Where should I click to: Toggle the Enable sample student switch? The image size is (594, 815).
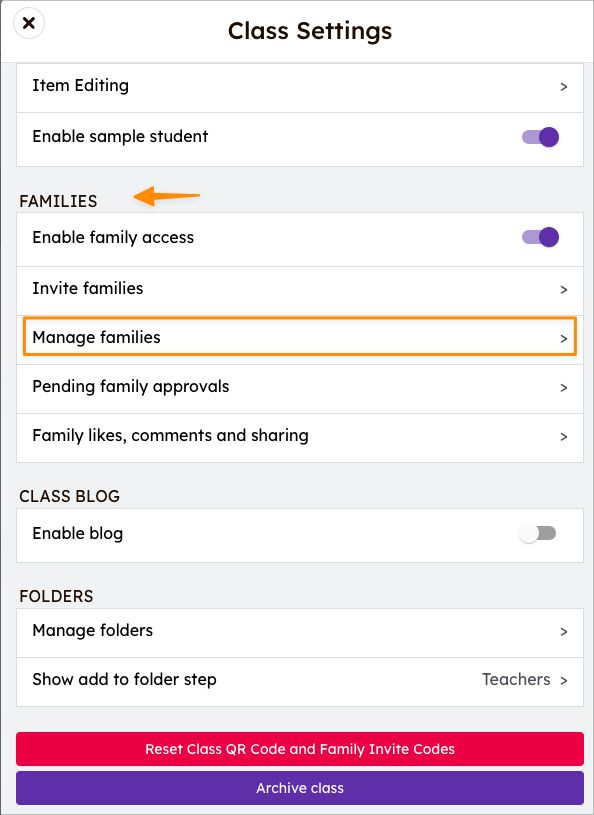[x=540, y=137]
